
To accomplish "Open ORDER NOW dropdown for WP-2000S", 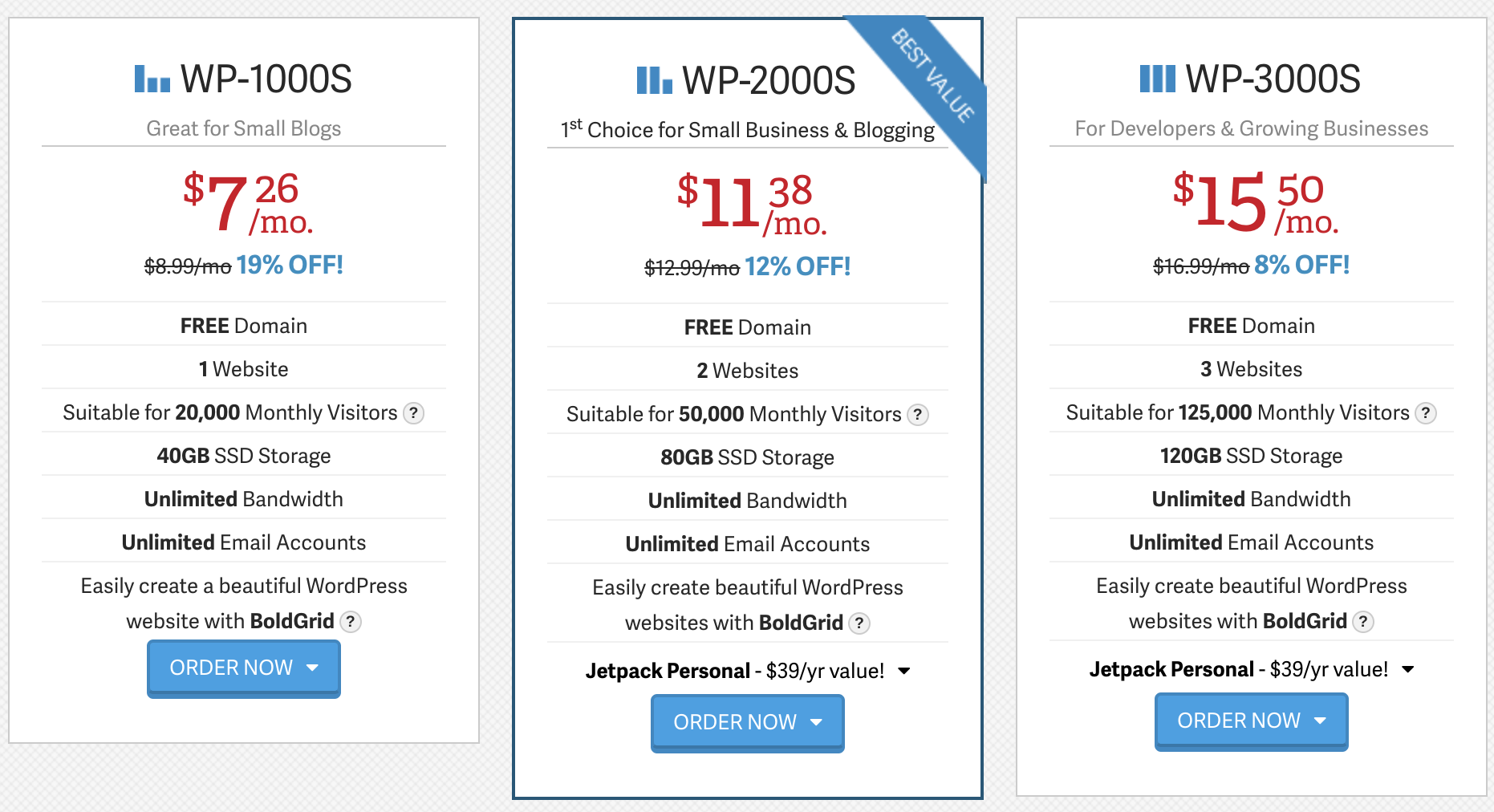I will coord(747,722).
